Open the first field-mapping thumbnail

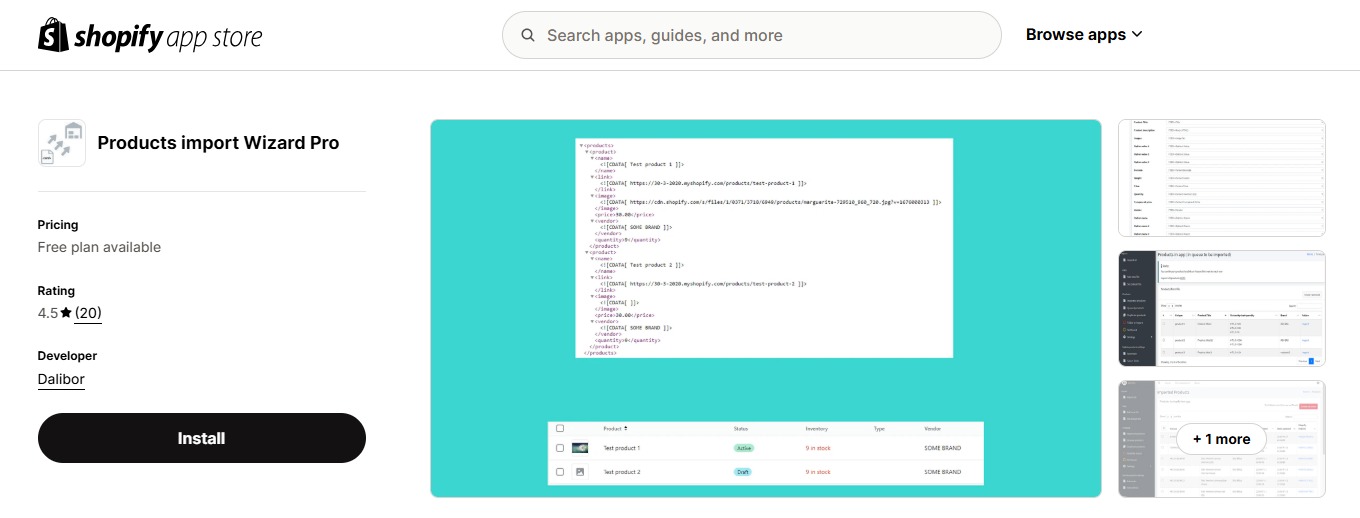(1222, 178)
